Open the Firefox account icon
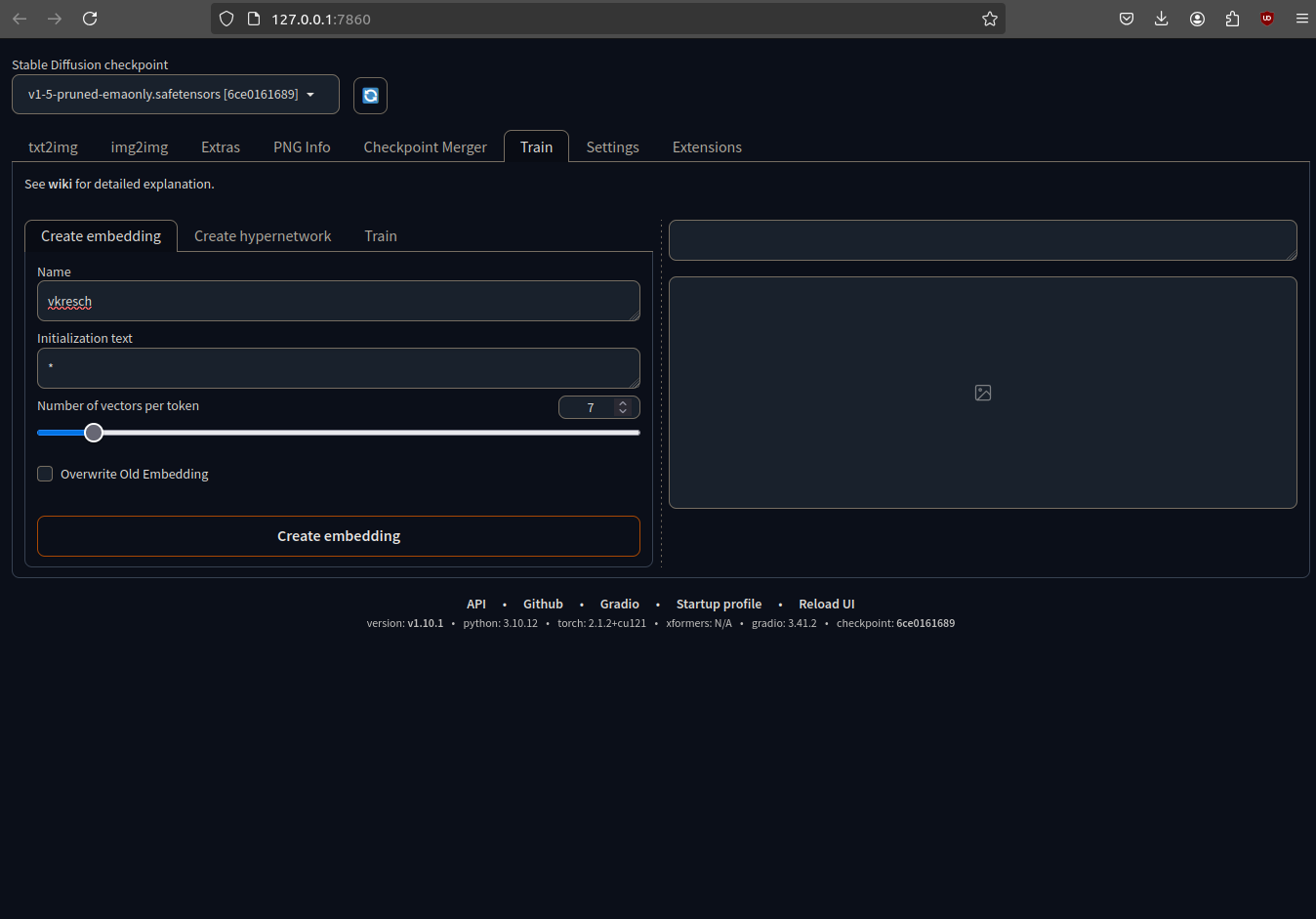 pos(1197,19)
